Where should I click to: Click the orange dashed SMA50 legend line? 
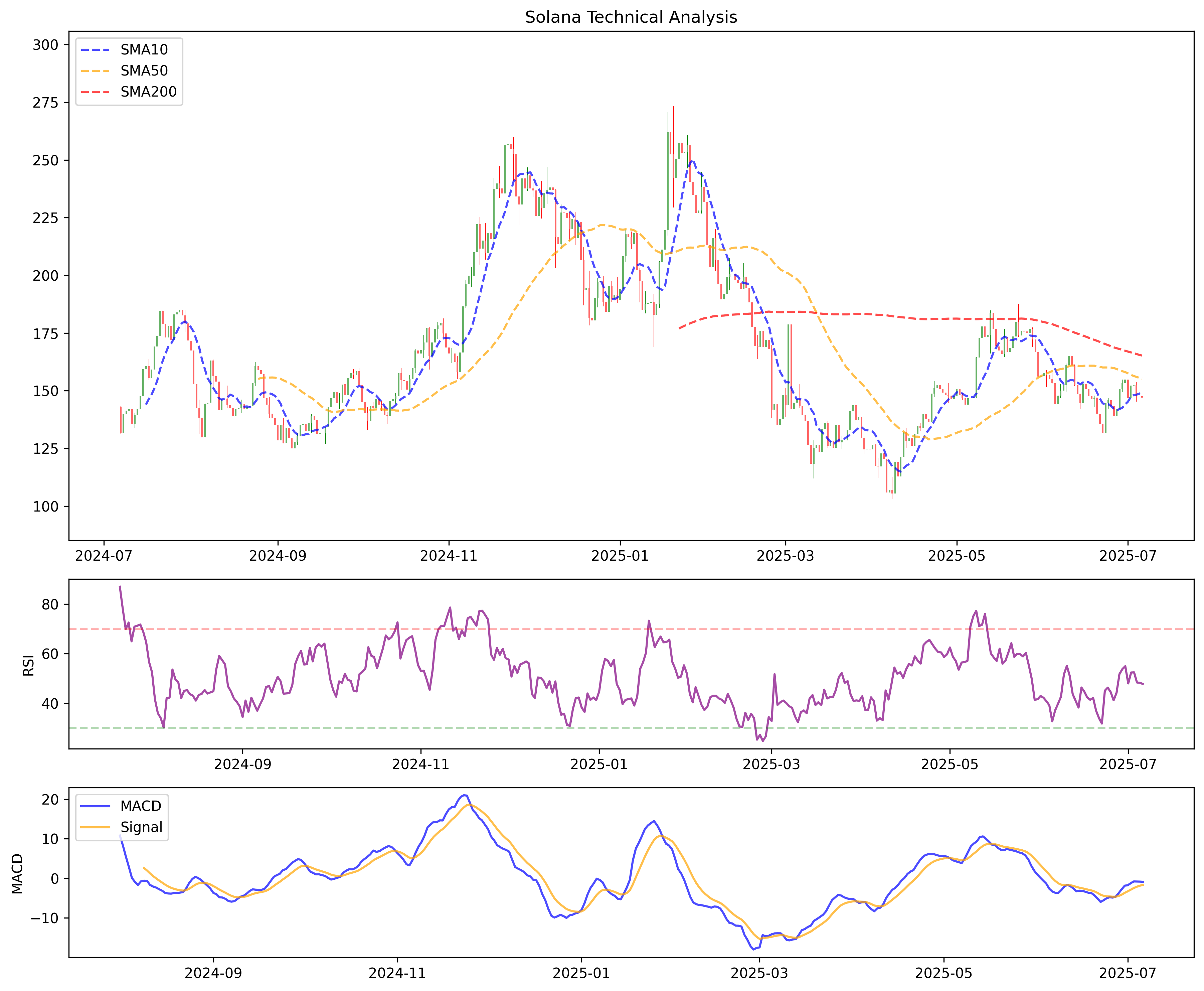95,71
